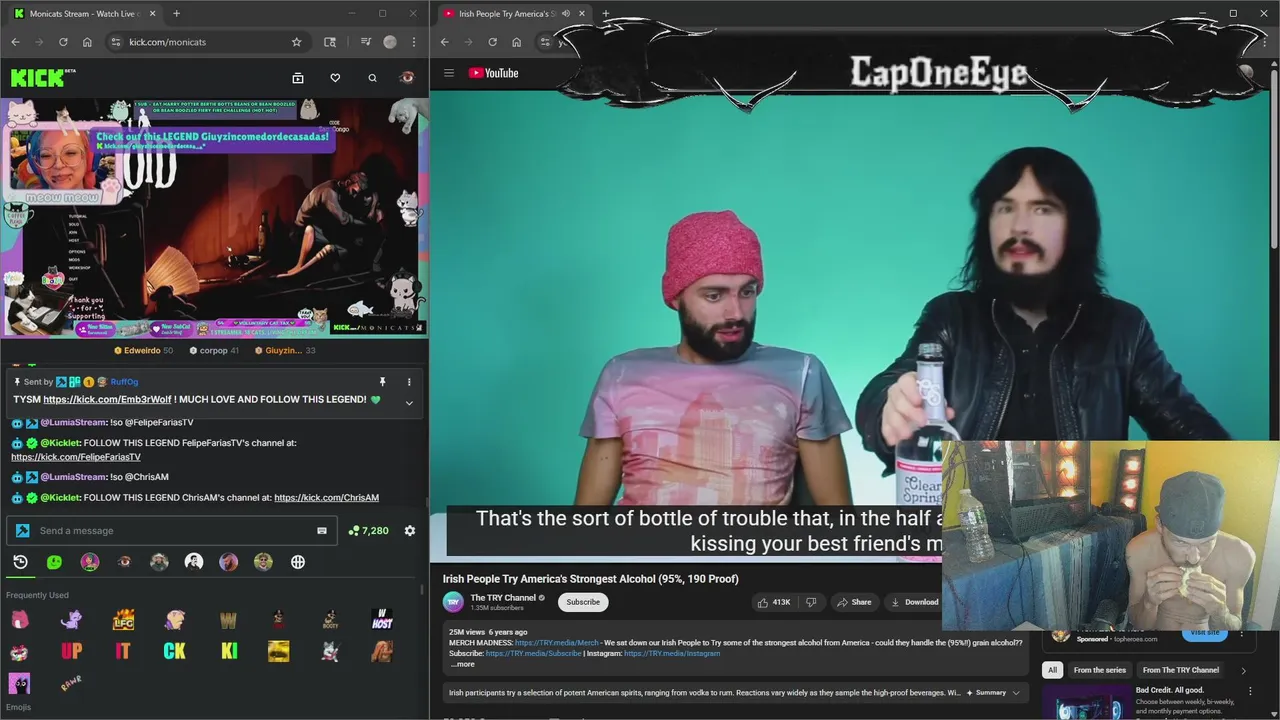Like the video with 413K likes
Image resolution: width=1280 pixels, height=720 pixels.
coord(774,602)
